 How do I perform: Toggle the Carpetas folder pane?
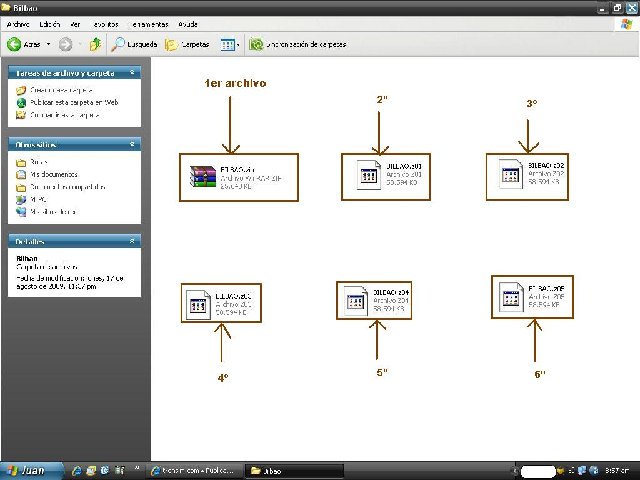pos(186,45)
